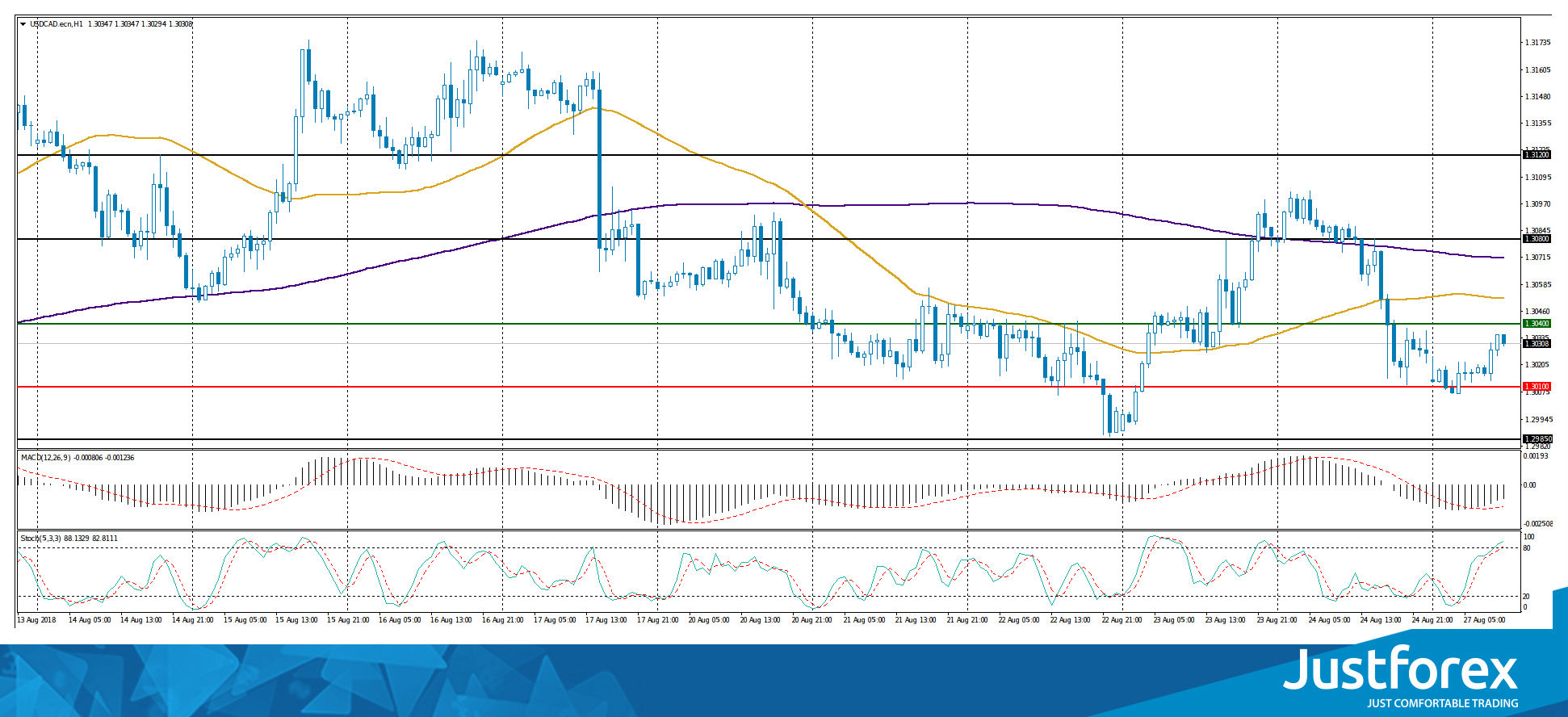Click the 21 Aug 21:00 time label
Viewport: 1568px width, 717px height.
[x=968, y=620]
